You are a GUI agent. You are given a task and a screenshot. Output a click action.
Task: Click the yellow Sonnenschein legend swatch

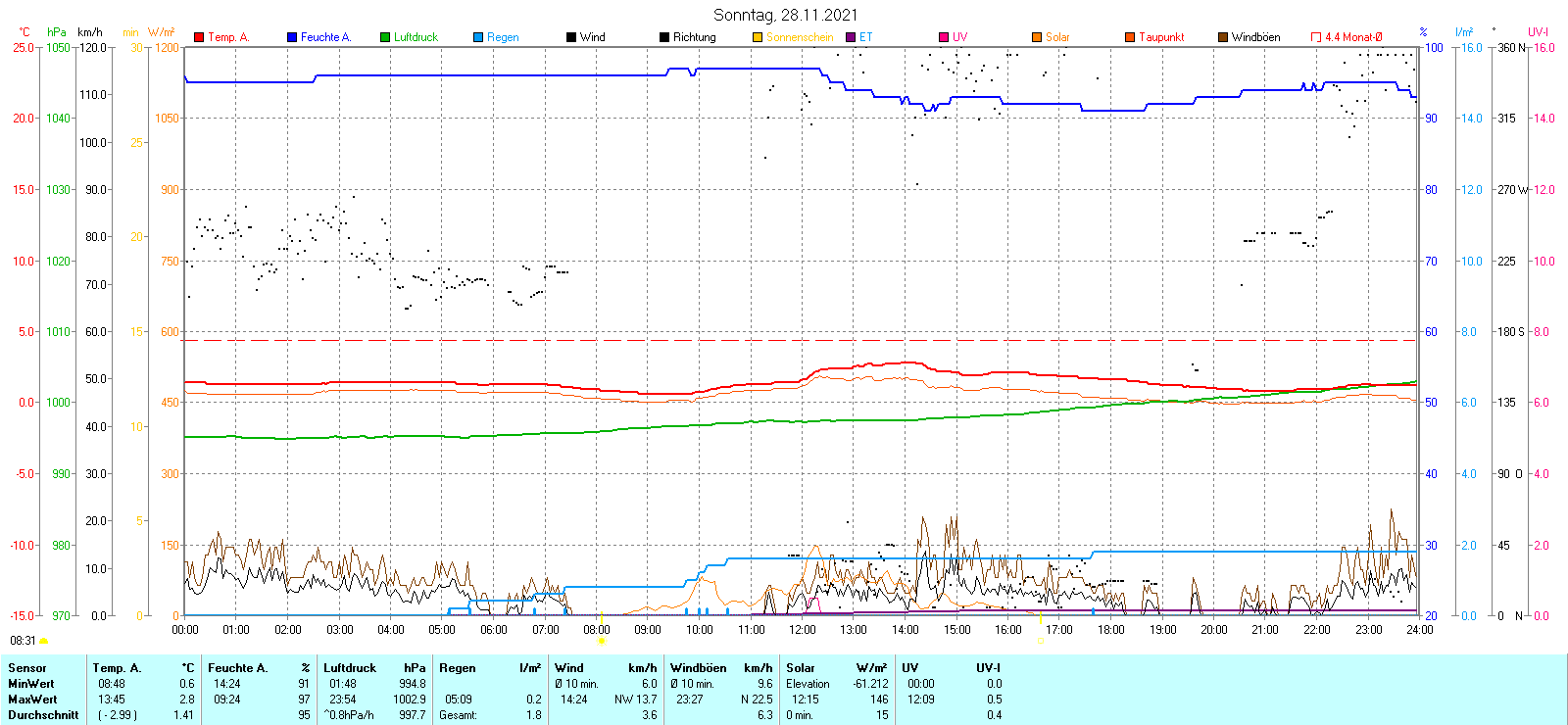[758, 37]
